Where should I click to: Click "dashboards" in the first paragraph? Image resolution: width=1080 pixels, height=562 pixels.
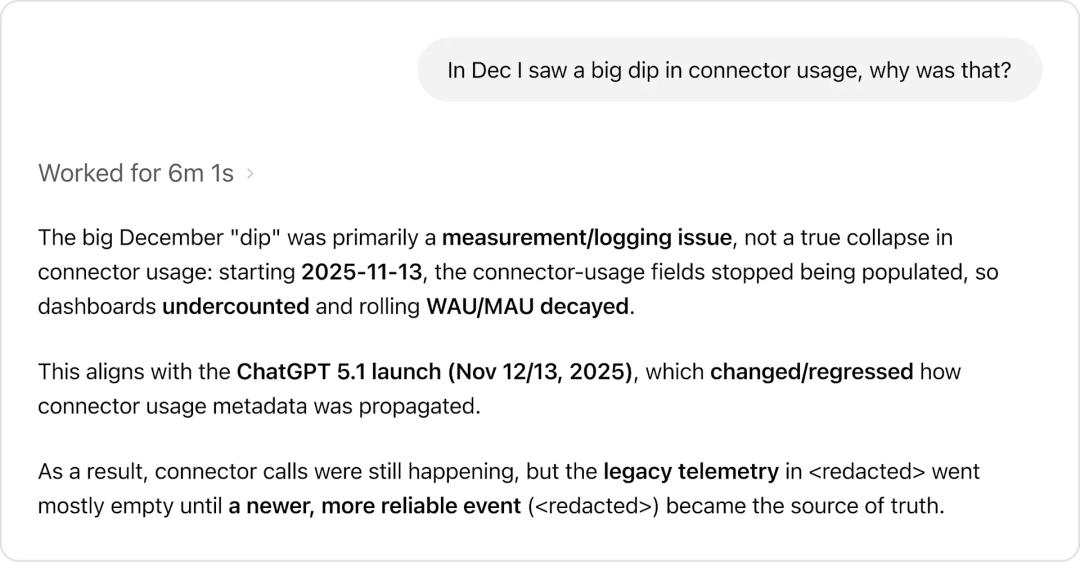click(97, 306)
